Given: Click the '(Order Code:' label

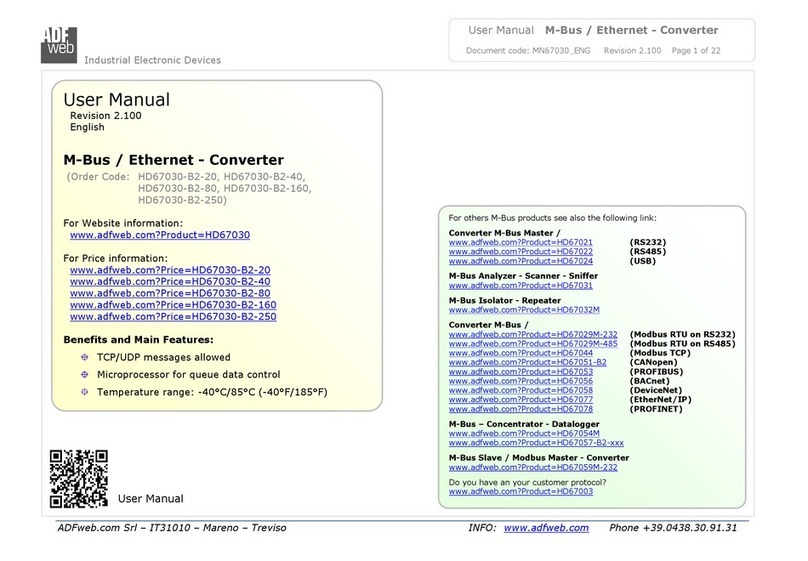Looking at the screenshot, I should [x=98, y=177].
